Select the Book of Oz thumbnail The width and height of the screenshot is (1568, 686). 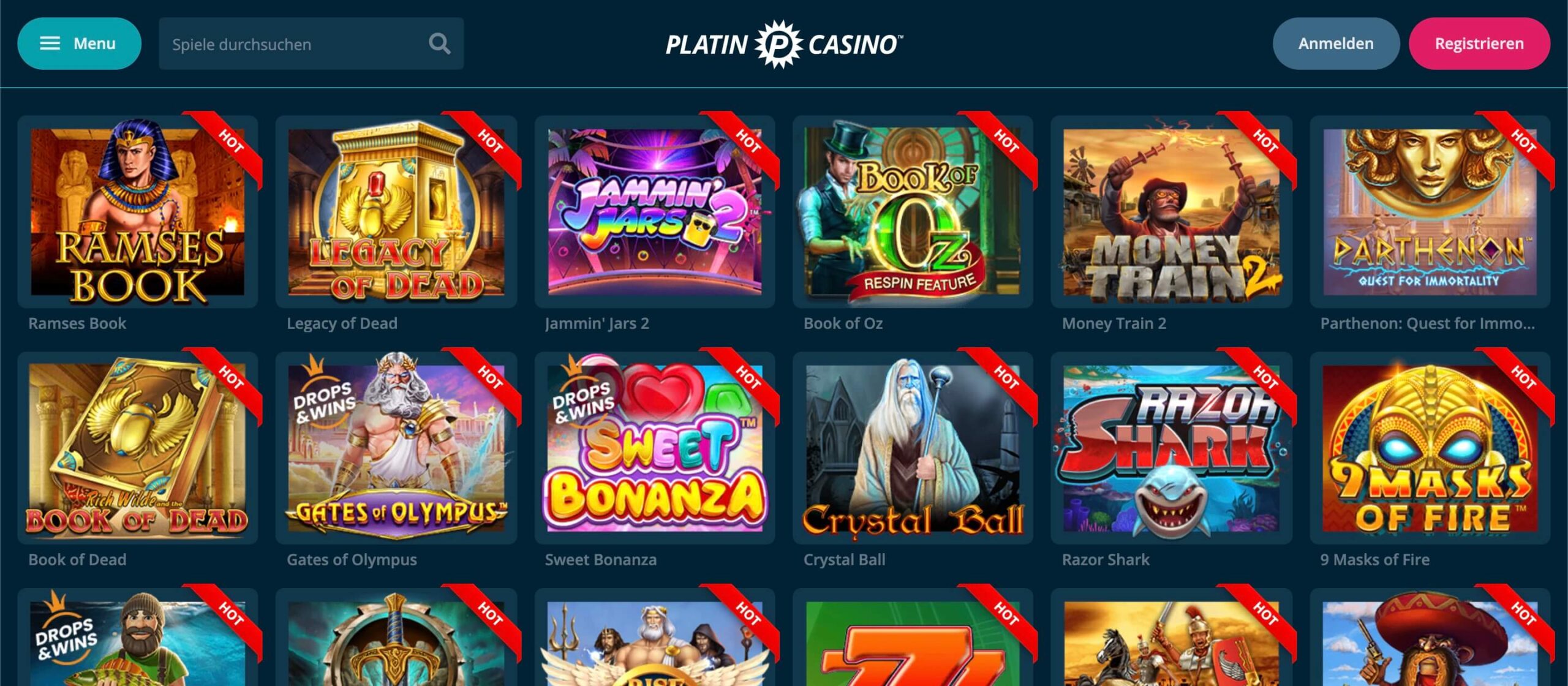(x=913, y=211)
